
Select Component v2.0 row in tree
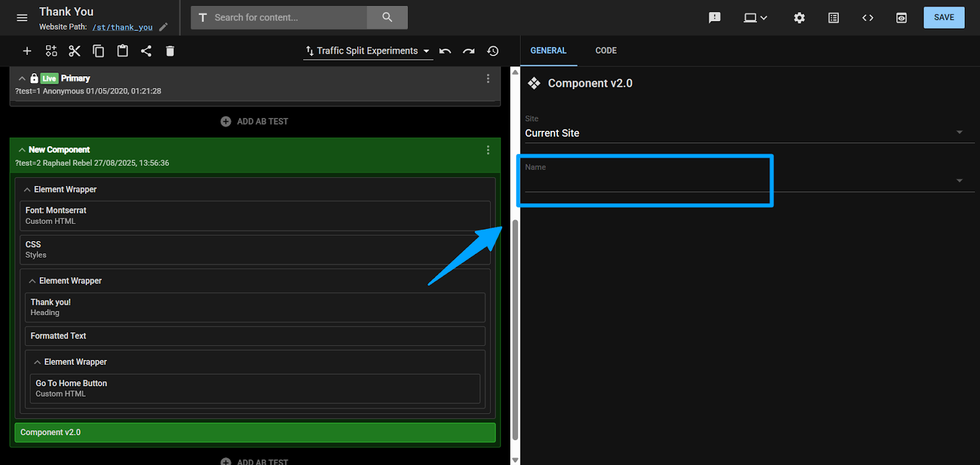pyautogui.click(x=255, y=432)
